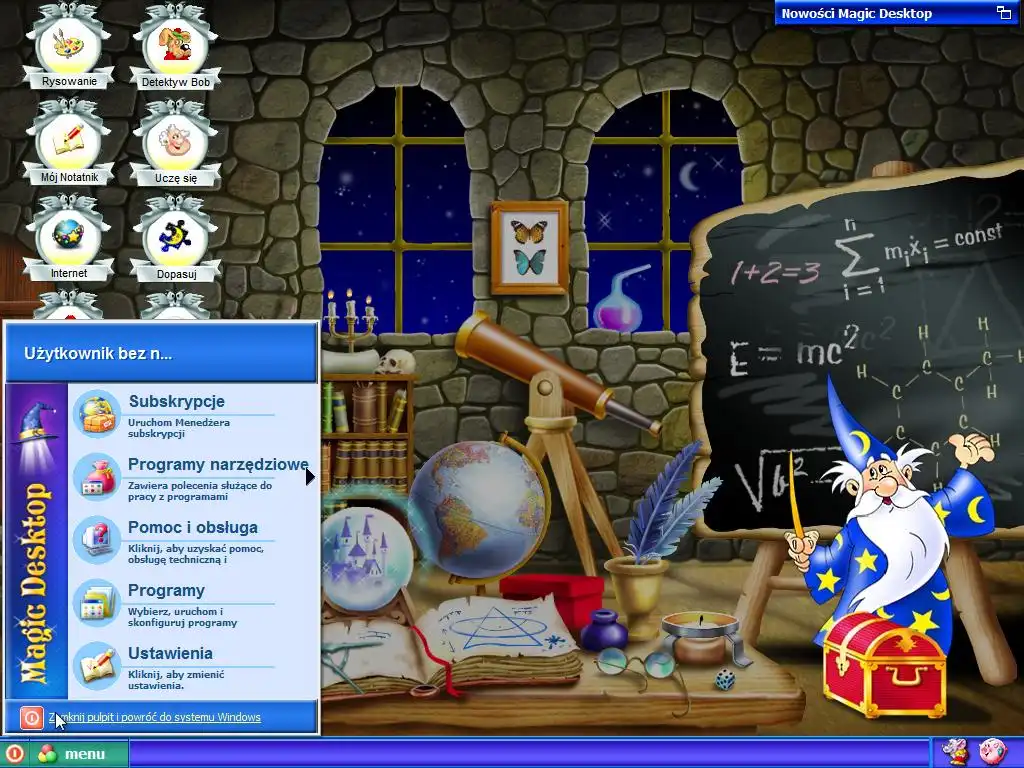Open the Pomoc i obsługa menu entry

(193, 540)
